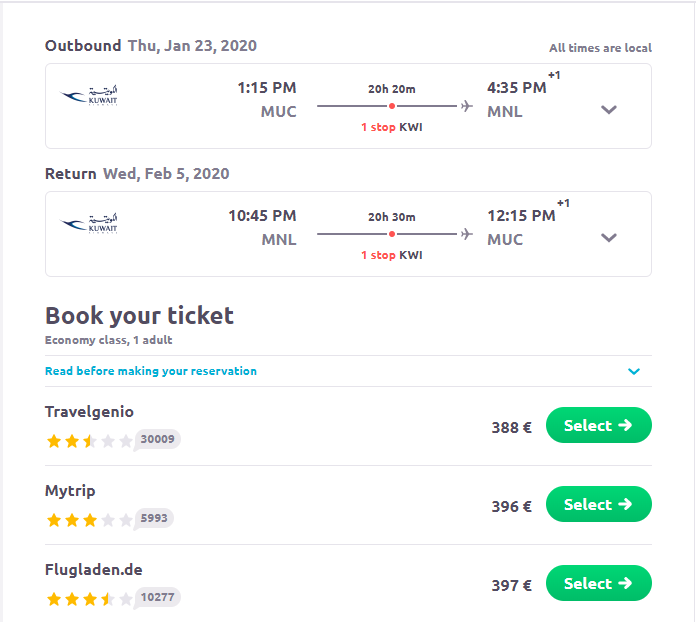696x622 pixels.
Task: Click Travelgenio review count 30009
Action: click(158, 439)
